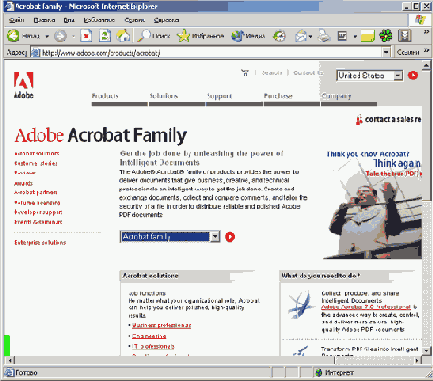Go to the Home page via the house icon
Image resolution: width=433 pixels, height=381 pixels.
point(123,36)
